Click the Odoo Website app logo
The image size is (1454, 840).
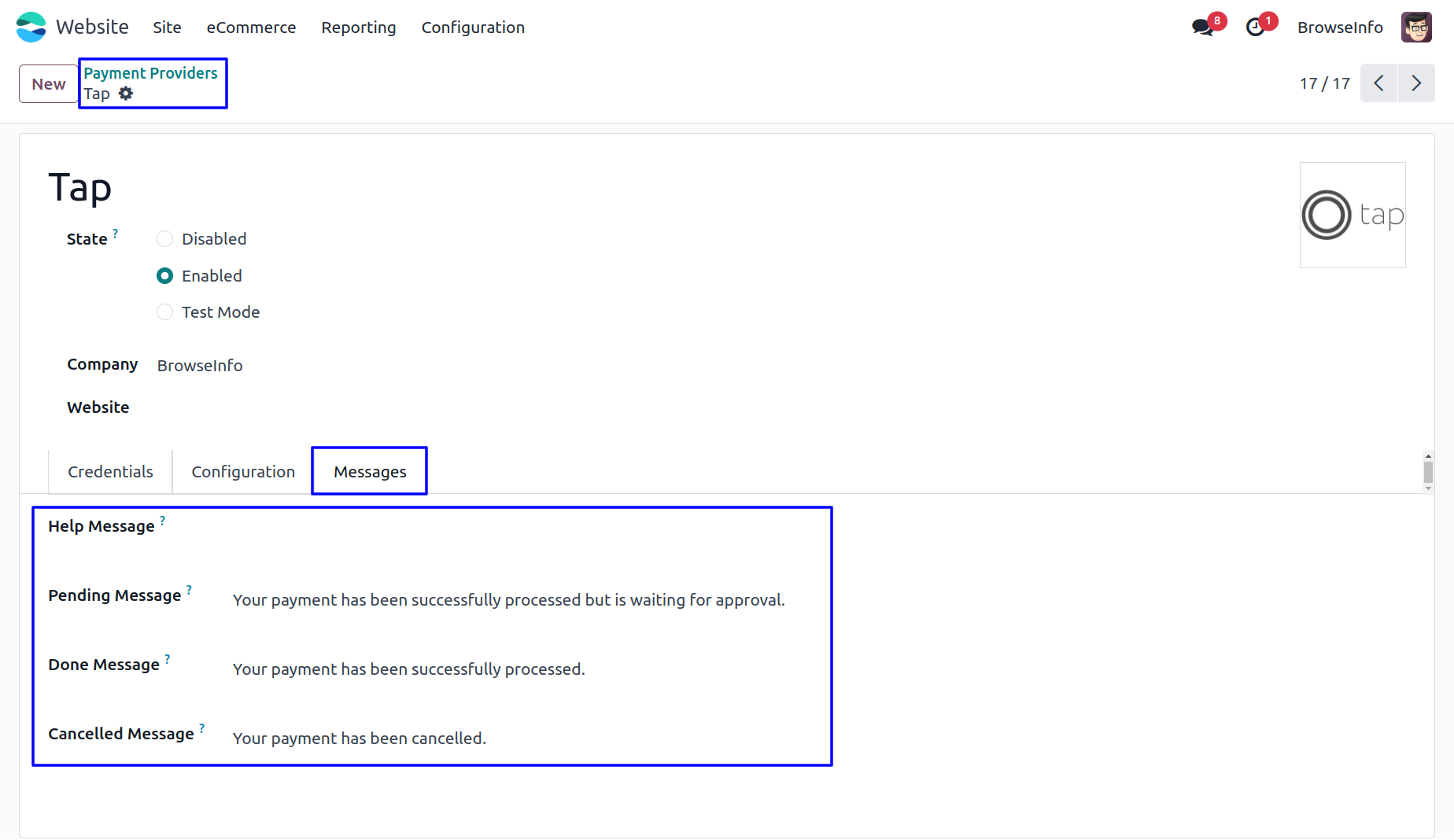click(31, 27)
